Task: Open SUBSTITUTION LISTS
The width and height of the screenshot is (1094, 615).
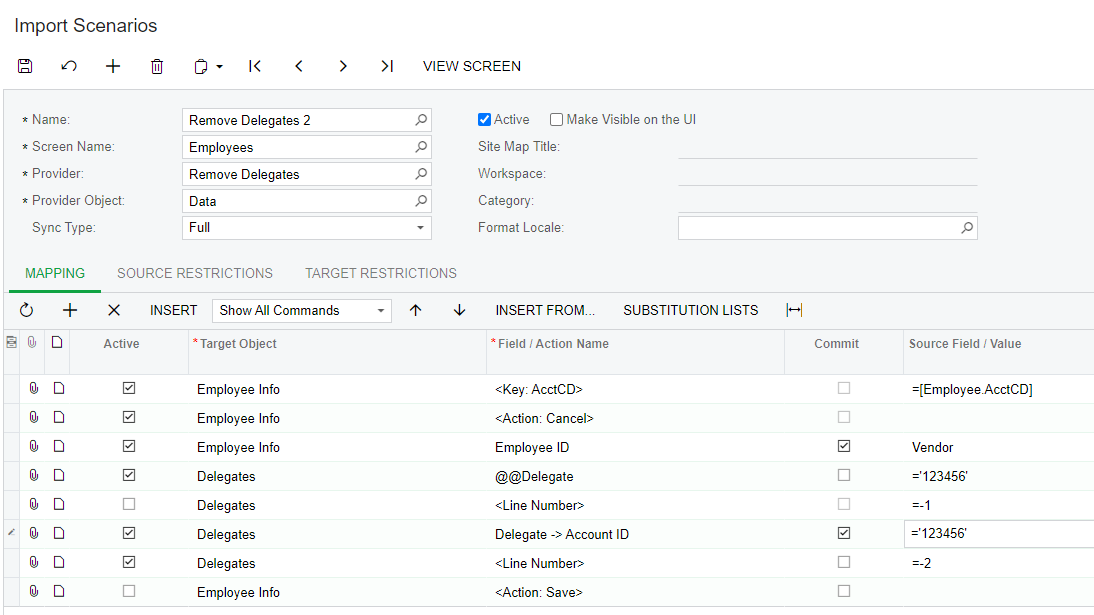Action: pyautogui.click(x=690, y=310)
